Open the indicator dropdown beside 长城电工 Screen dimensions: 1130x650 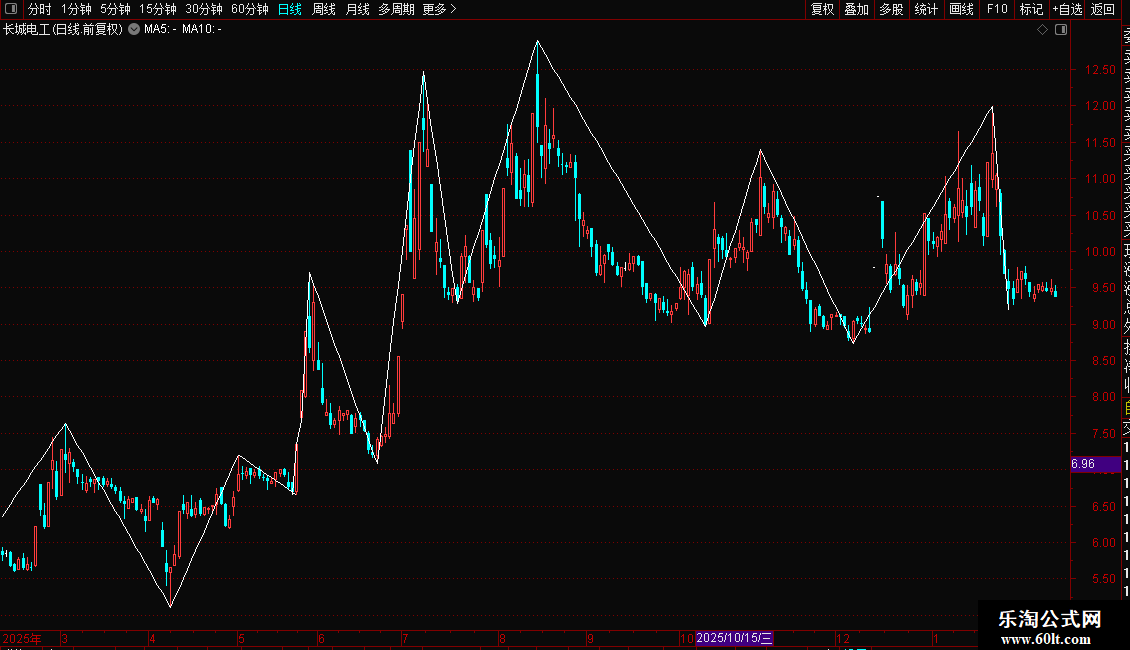134,29
